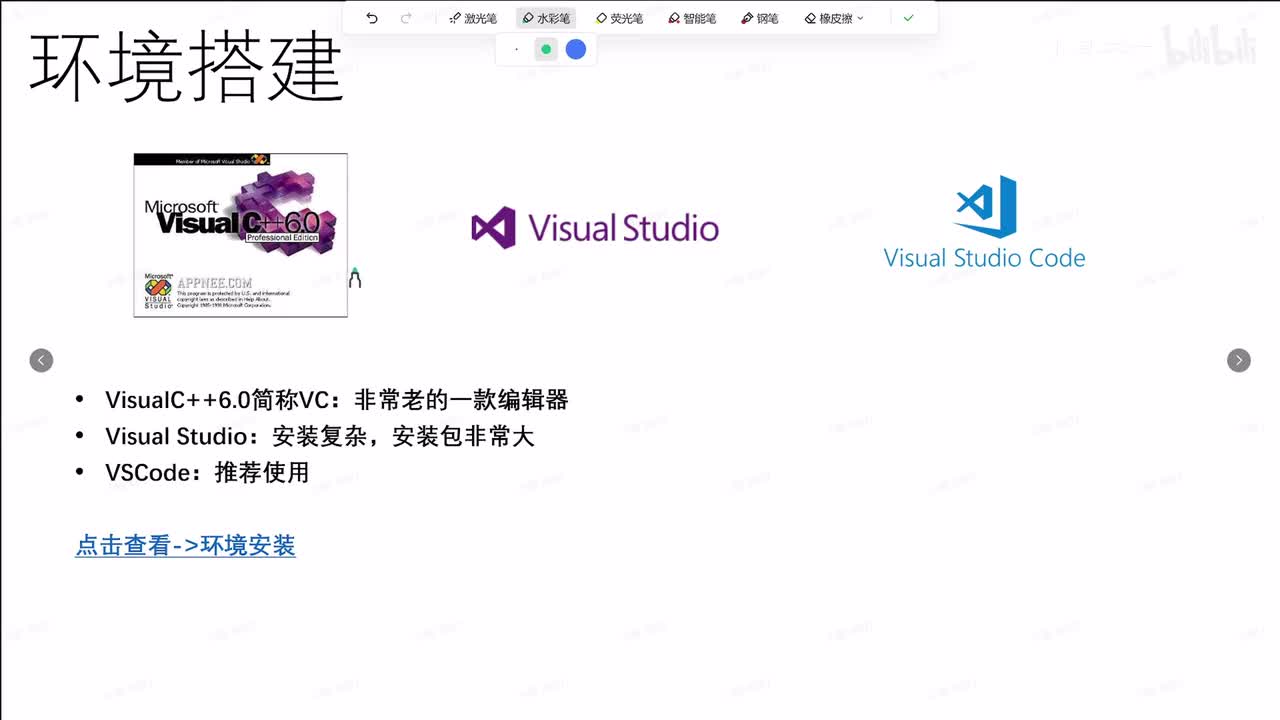Click bullet text VSCode：推荐使用

pyautogui.click(x=207, y=472)
